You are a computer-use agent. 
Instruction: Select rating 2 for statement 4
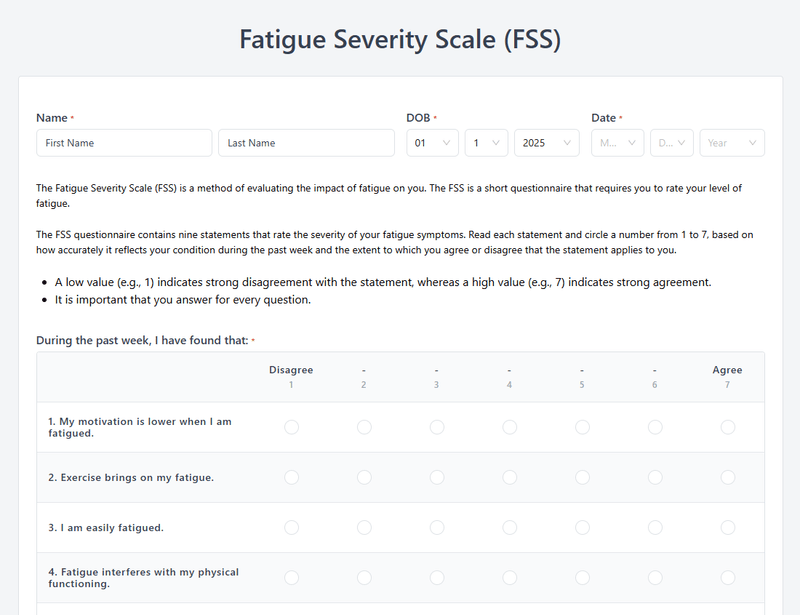(x=364, y=578)
